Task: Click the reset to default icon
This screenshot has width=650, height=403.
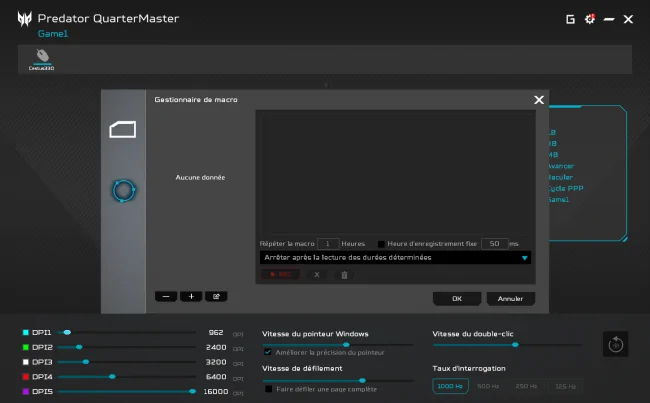Action: [x=616, y=344]
